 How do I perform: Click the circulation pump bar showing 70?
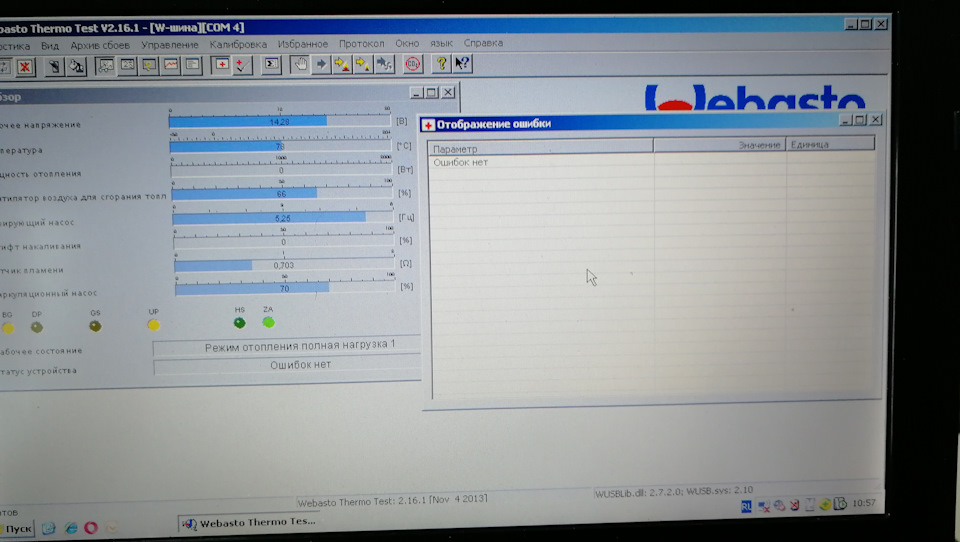click(285, 288)
